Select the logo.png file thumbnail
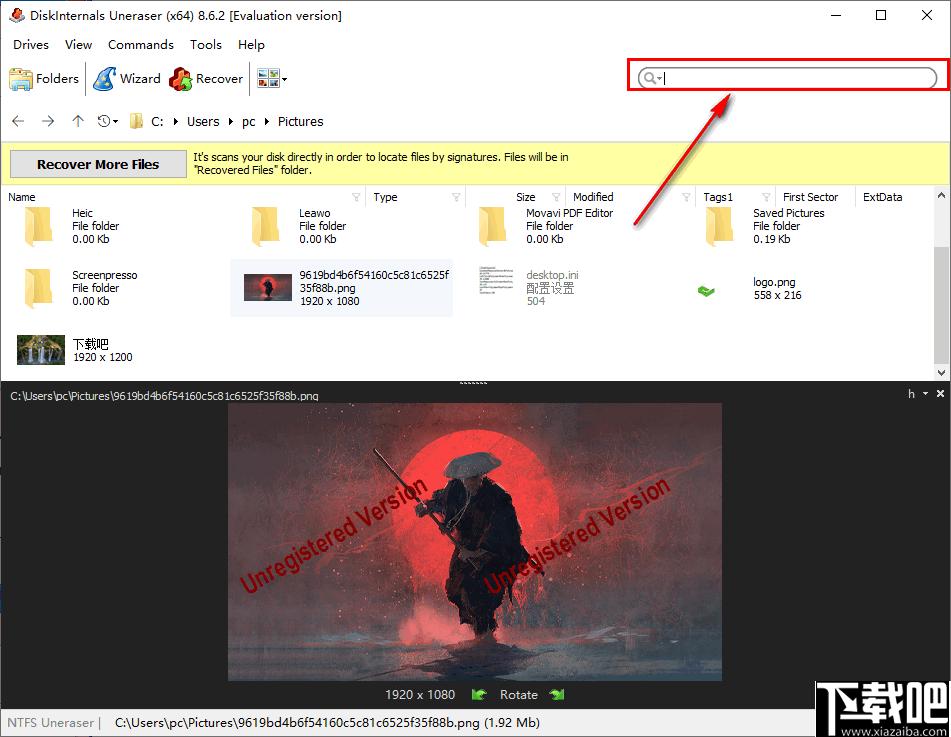This screenshot has height=737, width=951. (706, 291)
